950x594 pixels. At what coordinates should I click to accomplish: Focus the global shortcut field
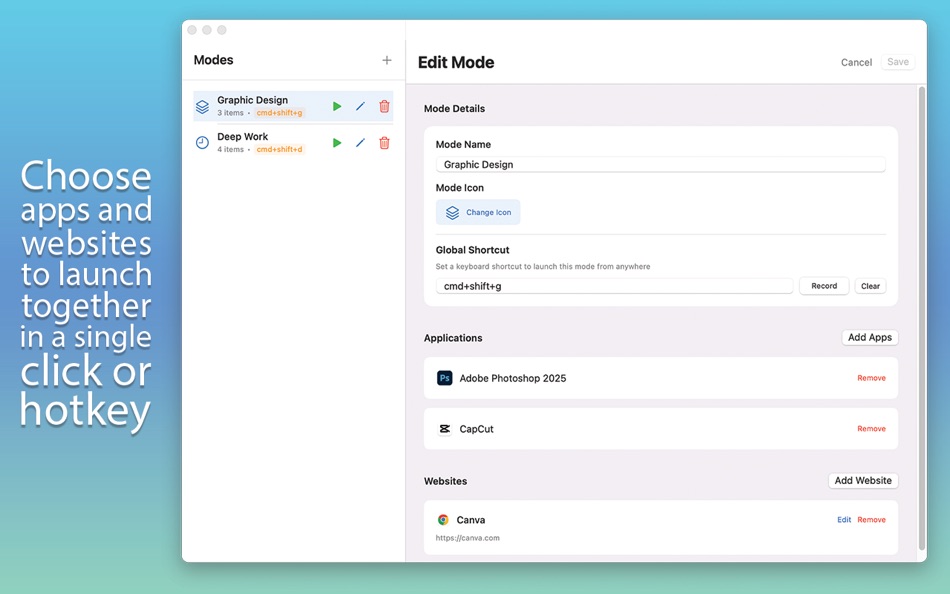pos(614,286)
